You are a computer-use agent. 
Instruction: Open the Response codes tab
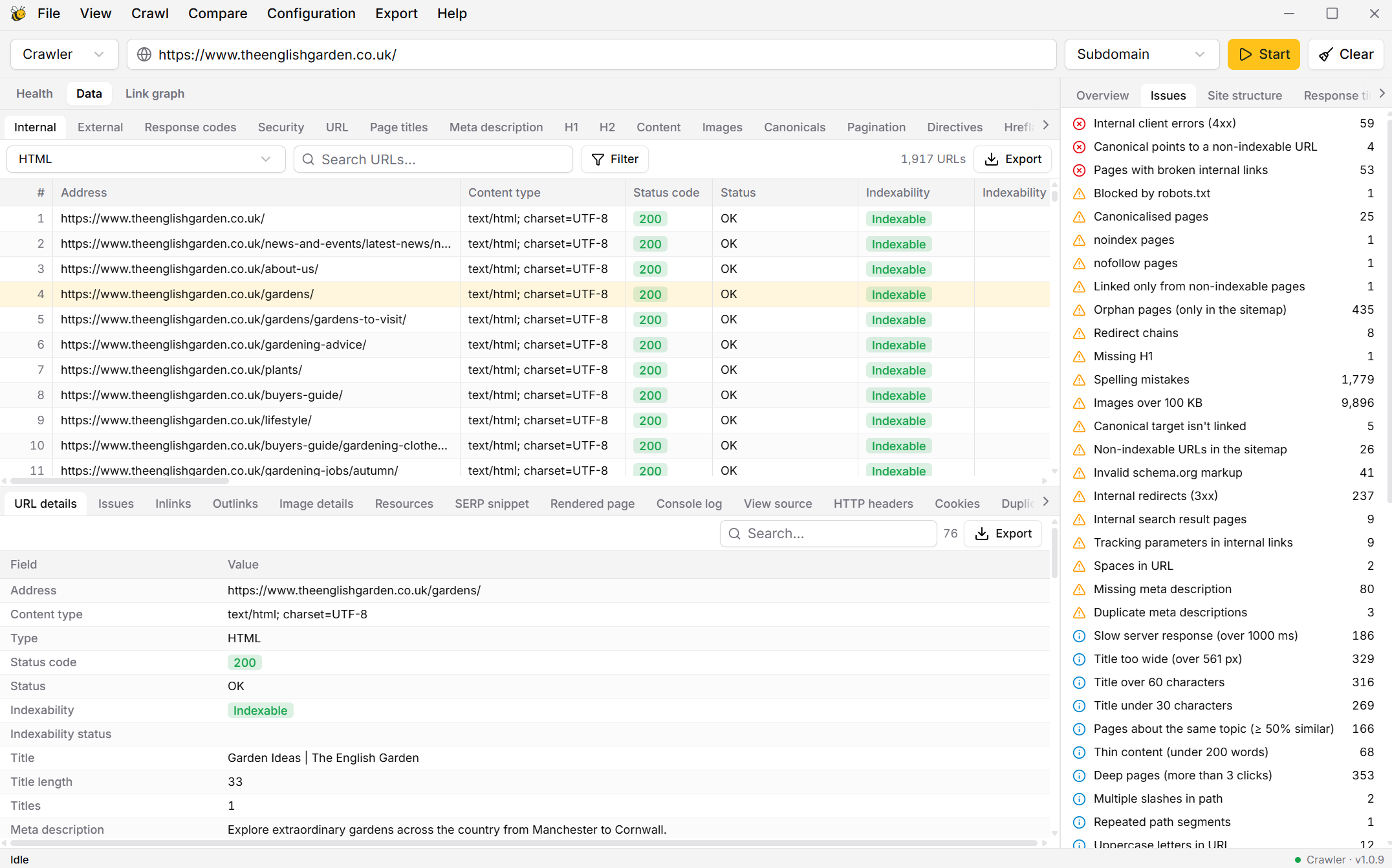pyautogui.click(x=190, y=127)
